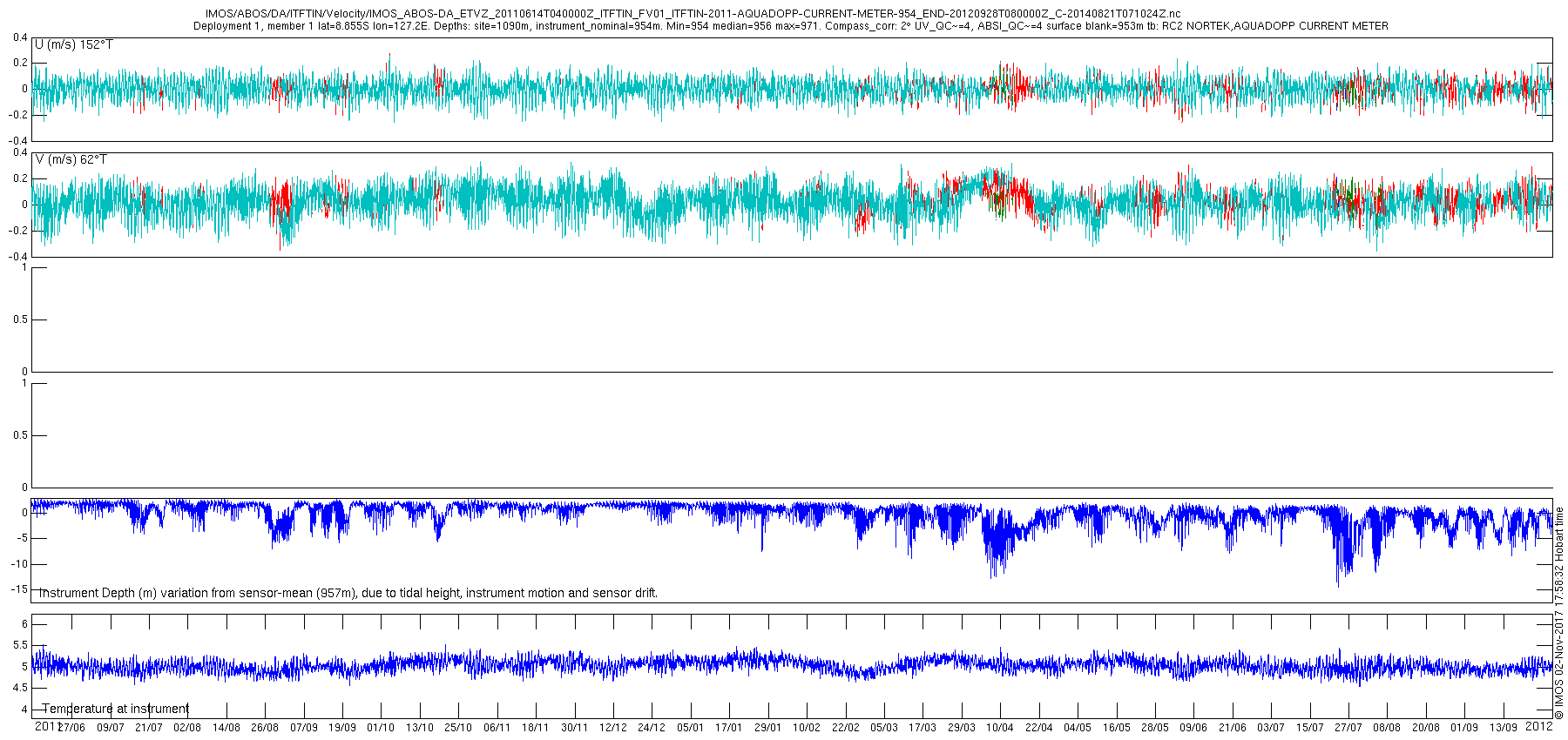Click the "01/10" date tick label
This screenshot has height=740, width=1568.
(381, 728)
